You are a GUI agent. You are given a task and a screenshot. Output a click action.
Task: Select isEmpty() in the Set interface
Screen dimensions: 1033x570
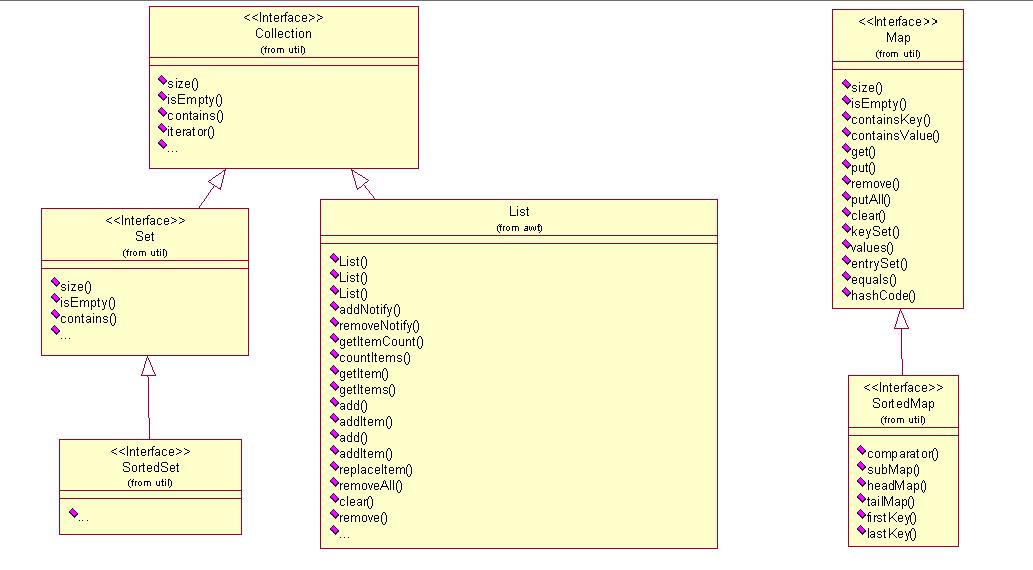[x=88, y=303]
